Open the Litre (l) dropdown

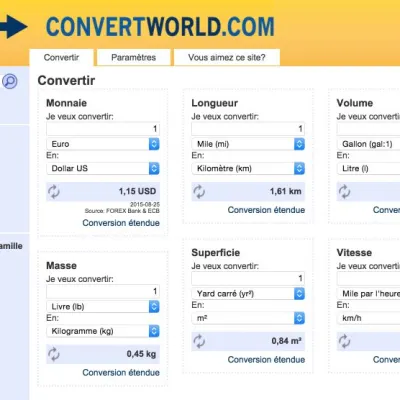368,168
